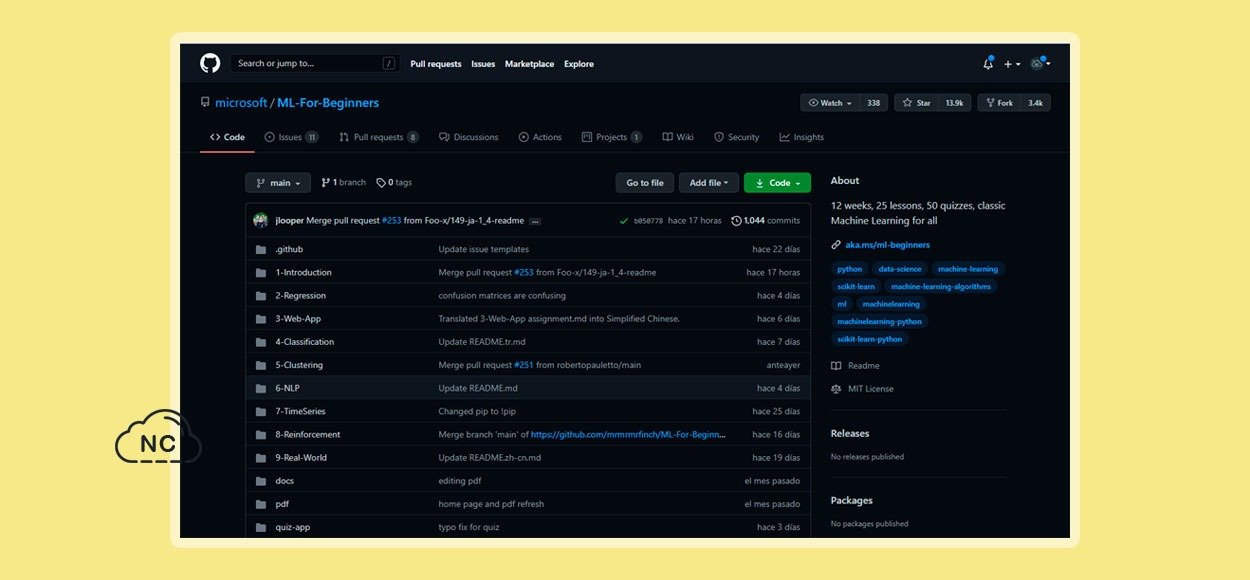
Task: Open Pull requests in top navigation
Action: tap(436, 64)
